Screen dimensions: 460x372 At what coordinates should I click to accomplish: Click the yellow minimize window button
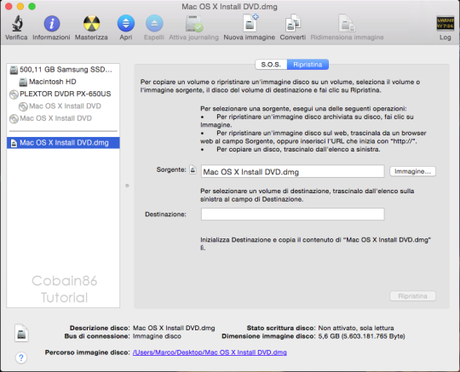pyautogui.click(x=20, y=6)
